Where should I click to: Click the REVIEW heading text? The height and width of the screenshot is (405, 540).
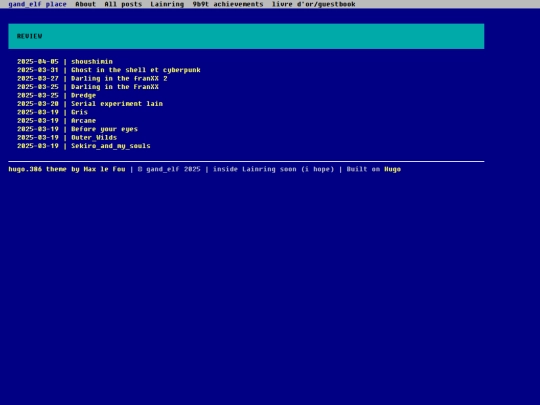(x=29, y=36)
